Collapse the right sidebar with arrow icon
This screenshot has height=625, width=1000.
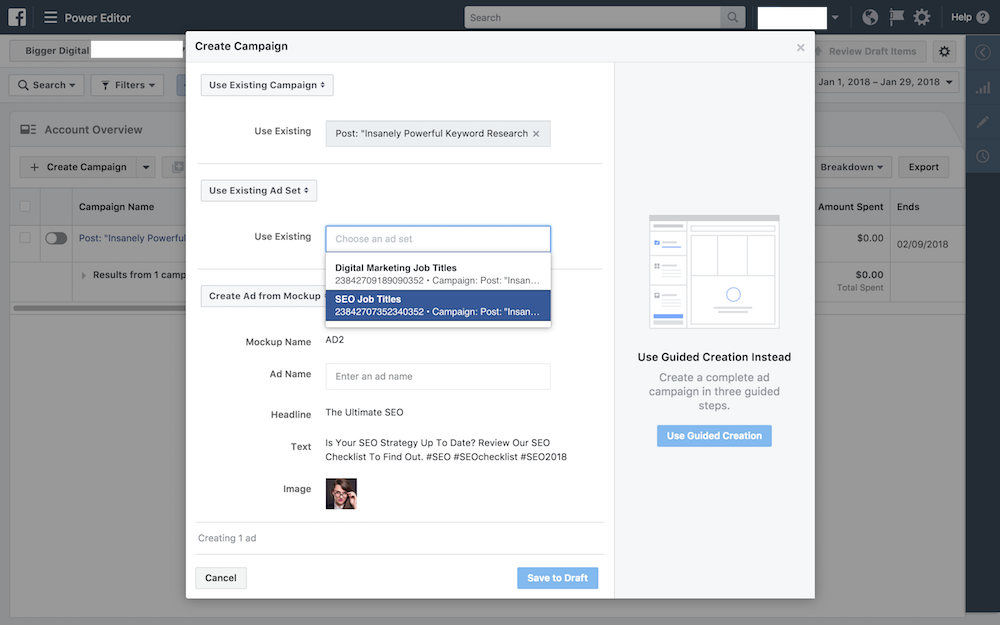pyautogui.click(x=983, y=52)
